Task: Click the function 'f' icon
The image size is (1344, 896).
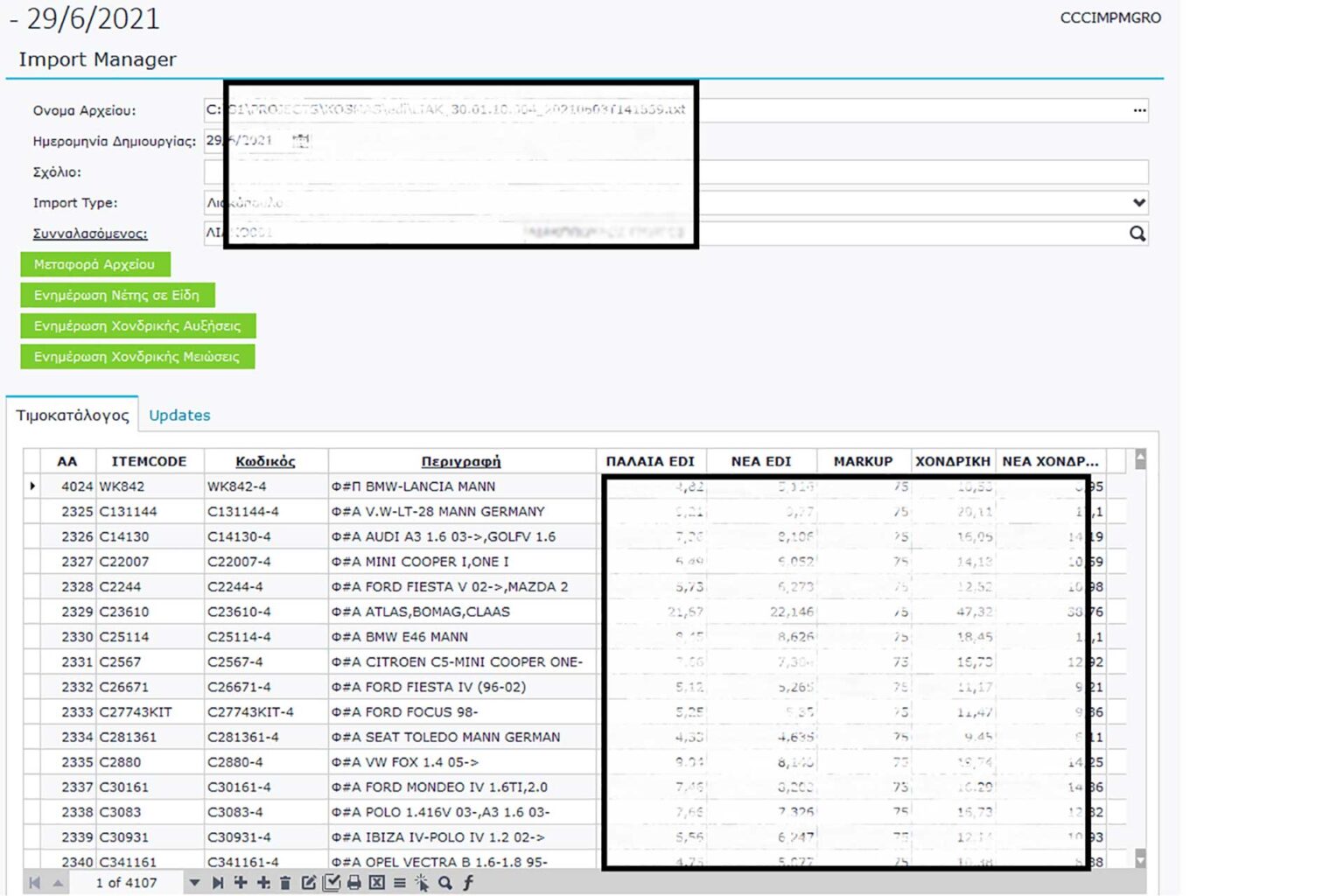Action: [x=468, y=883]
